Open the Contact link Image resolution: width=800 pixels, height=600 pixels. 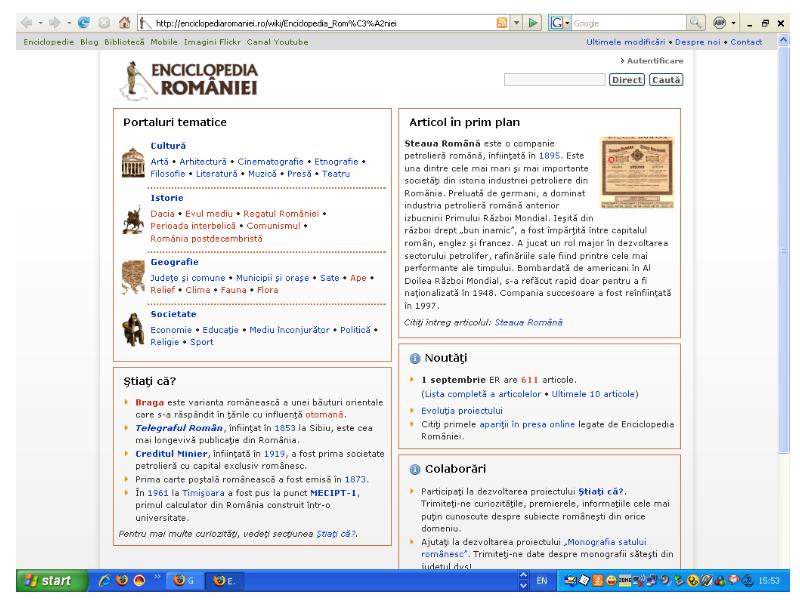746,42
